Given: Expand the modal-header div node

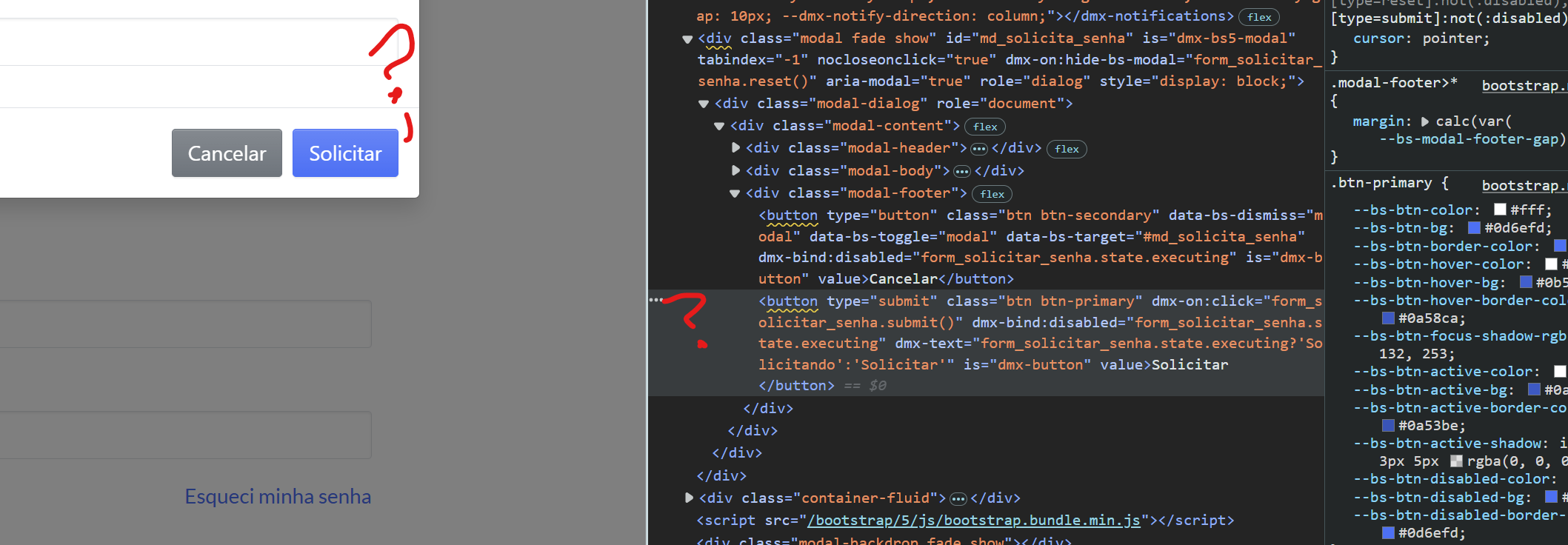Looking at the screenshot, I should tap(735, 148).
